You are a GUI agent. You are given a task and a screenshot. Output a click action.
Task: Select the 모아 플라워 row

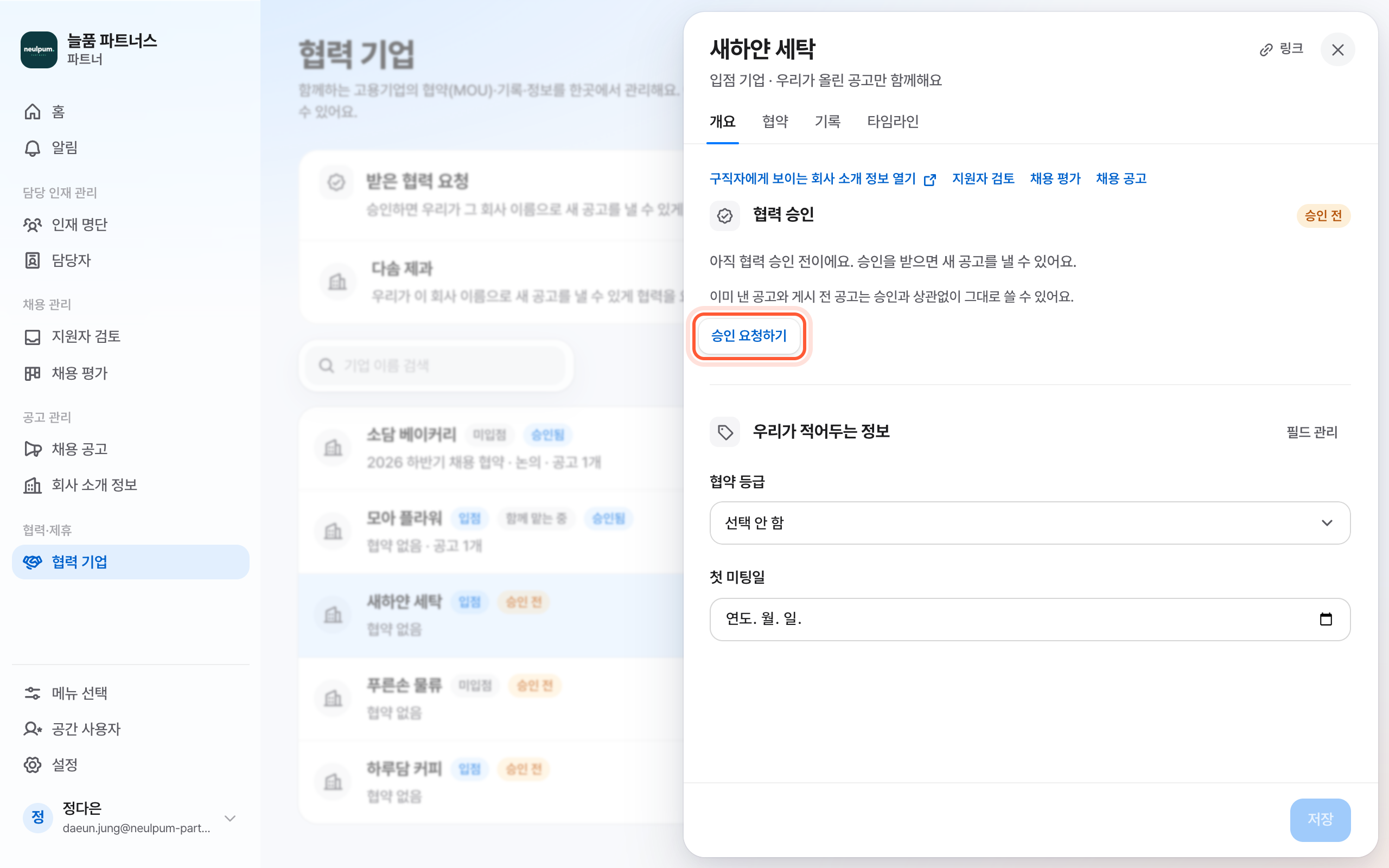click(492, 532)
